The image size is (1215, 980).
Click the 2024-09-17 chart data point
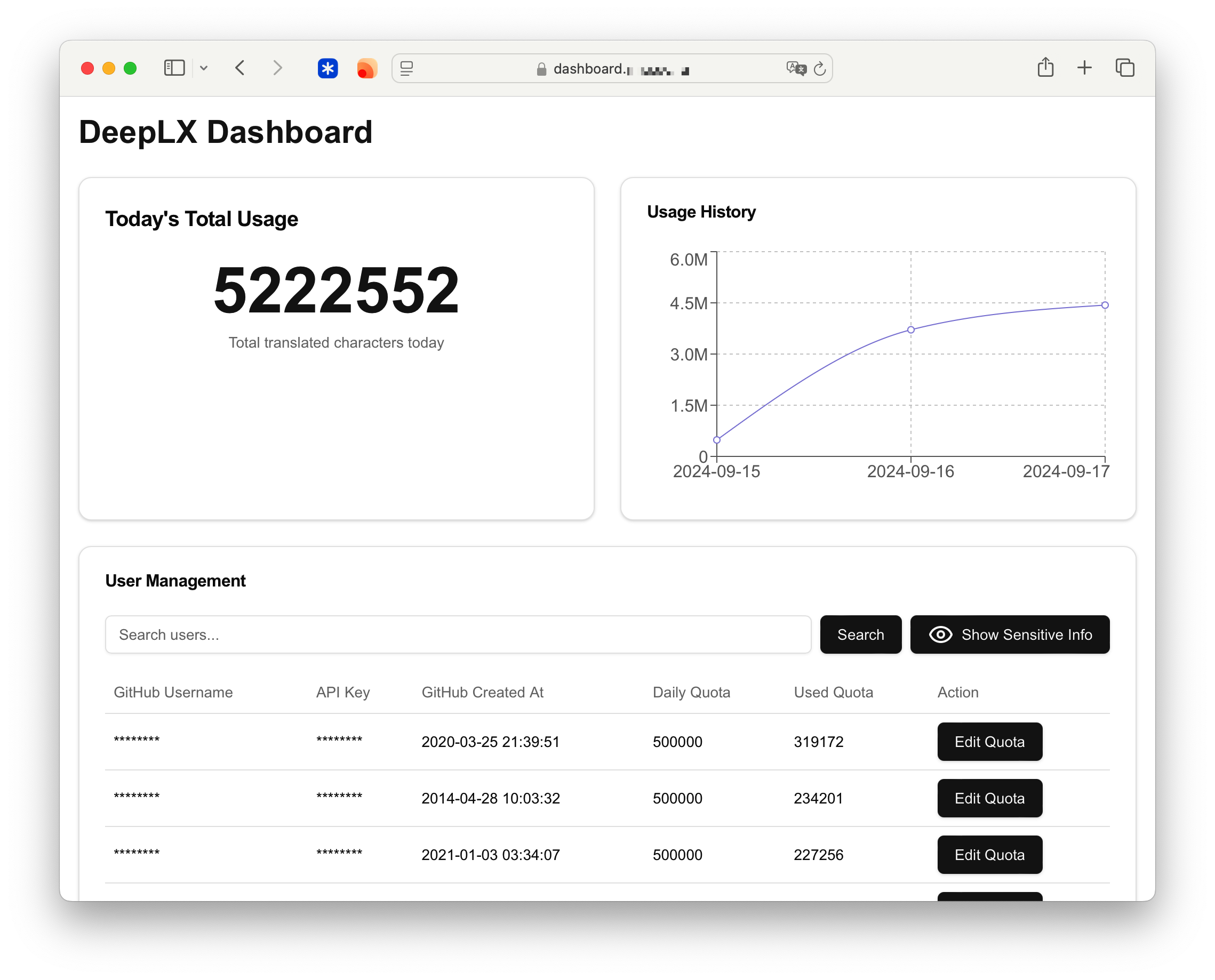click(1105, 305)
